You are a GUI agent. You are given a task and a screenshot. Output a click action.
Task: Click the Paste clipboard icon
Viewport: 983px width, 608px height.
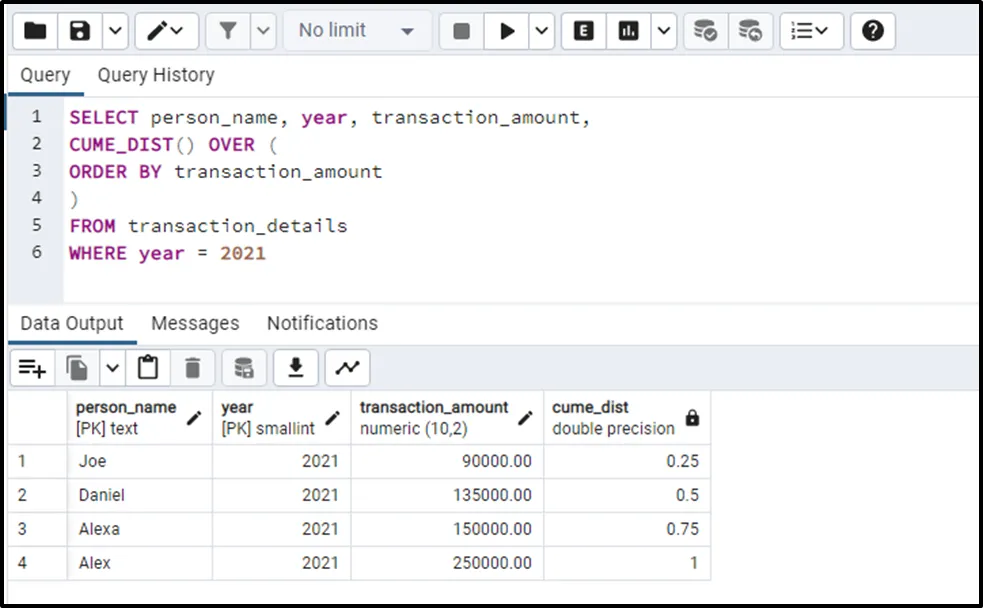[x=148, y=369]
